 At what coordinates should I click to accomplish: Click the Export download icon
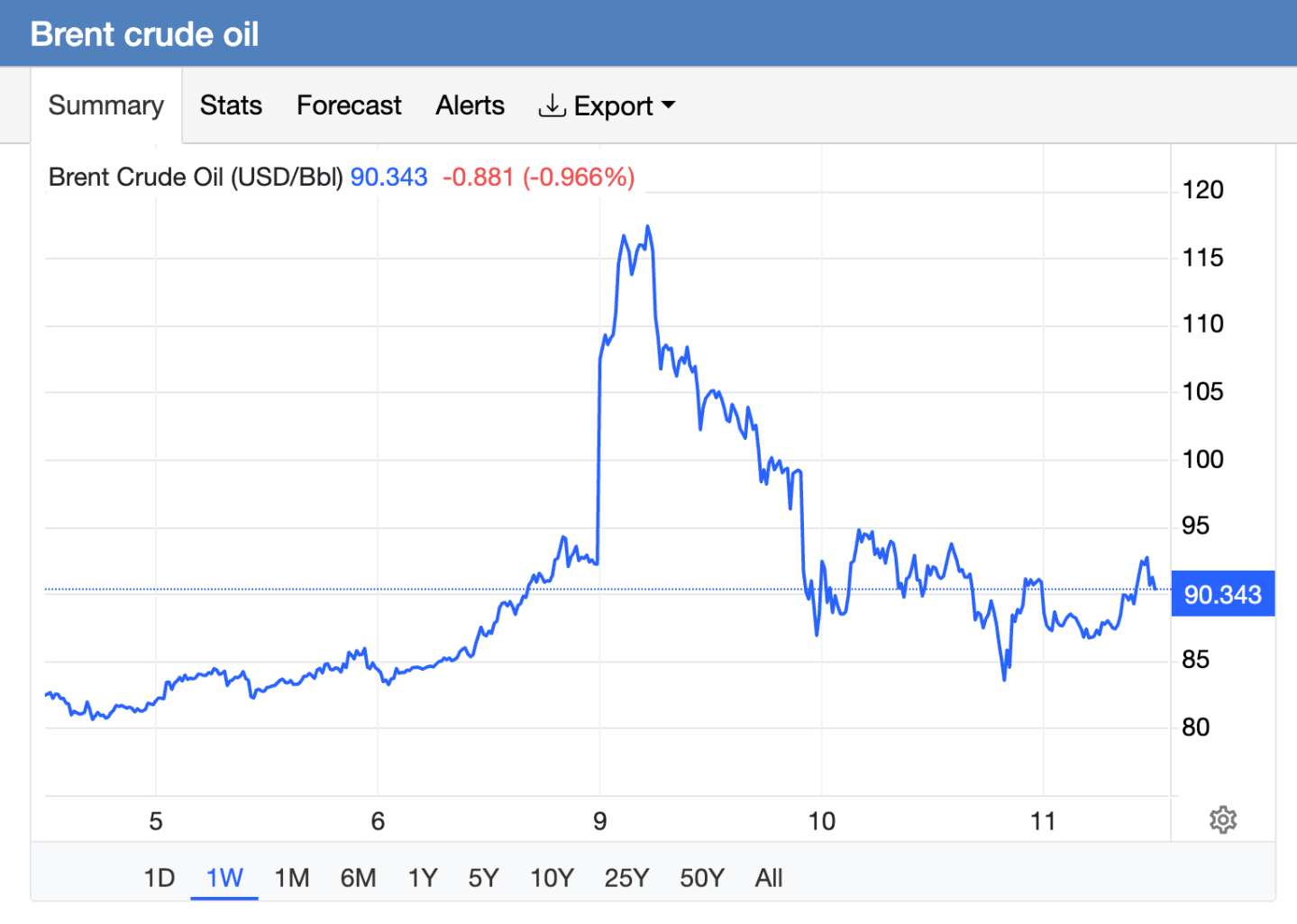coord(552,105)
